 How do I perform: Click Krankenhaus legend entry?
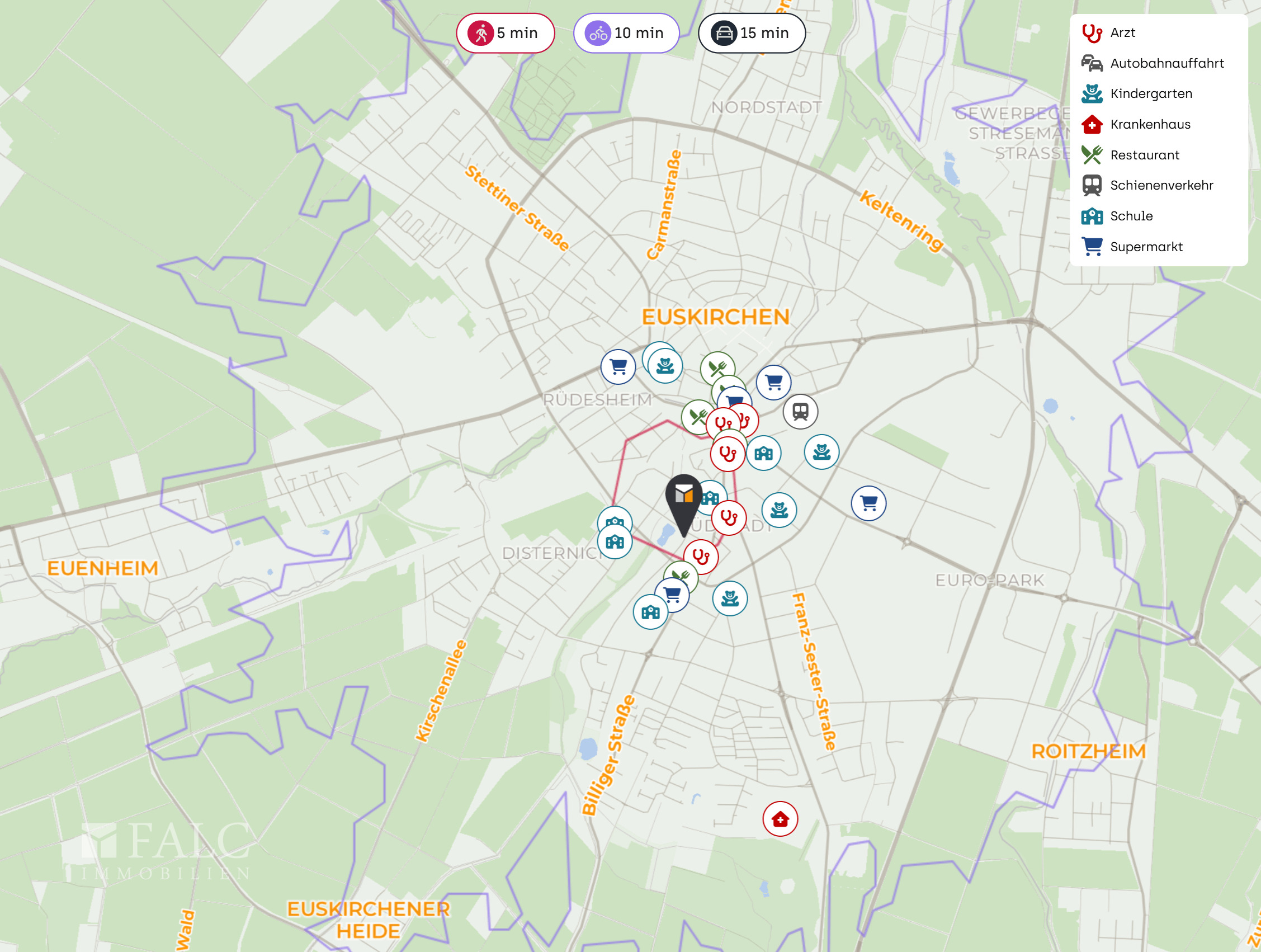point(1150,124)
